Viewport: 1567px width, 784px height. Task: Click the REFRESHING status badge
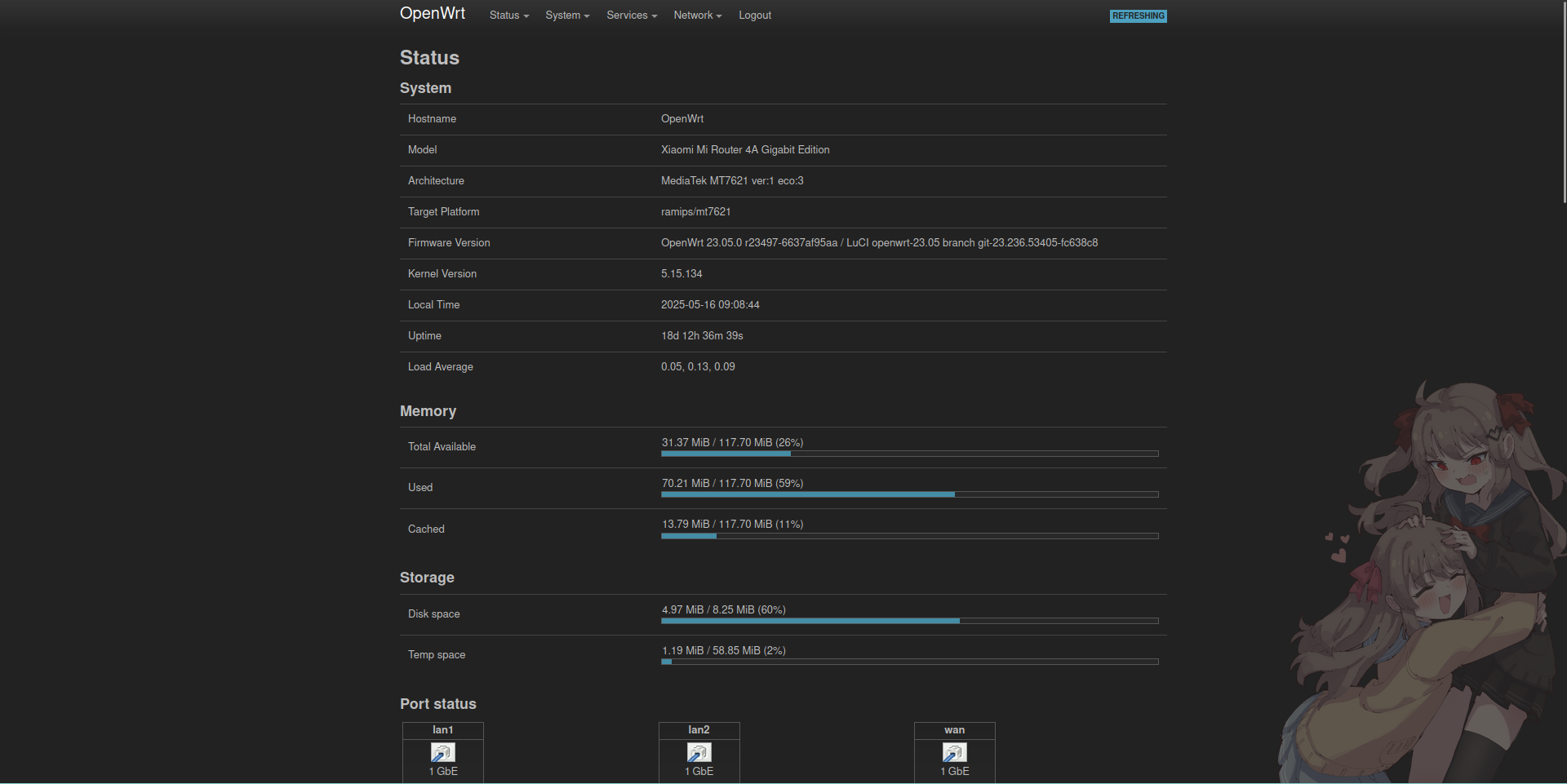1138,16
